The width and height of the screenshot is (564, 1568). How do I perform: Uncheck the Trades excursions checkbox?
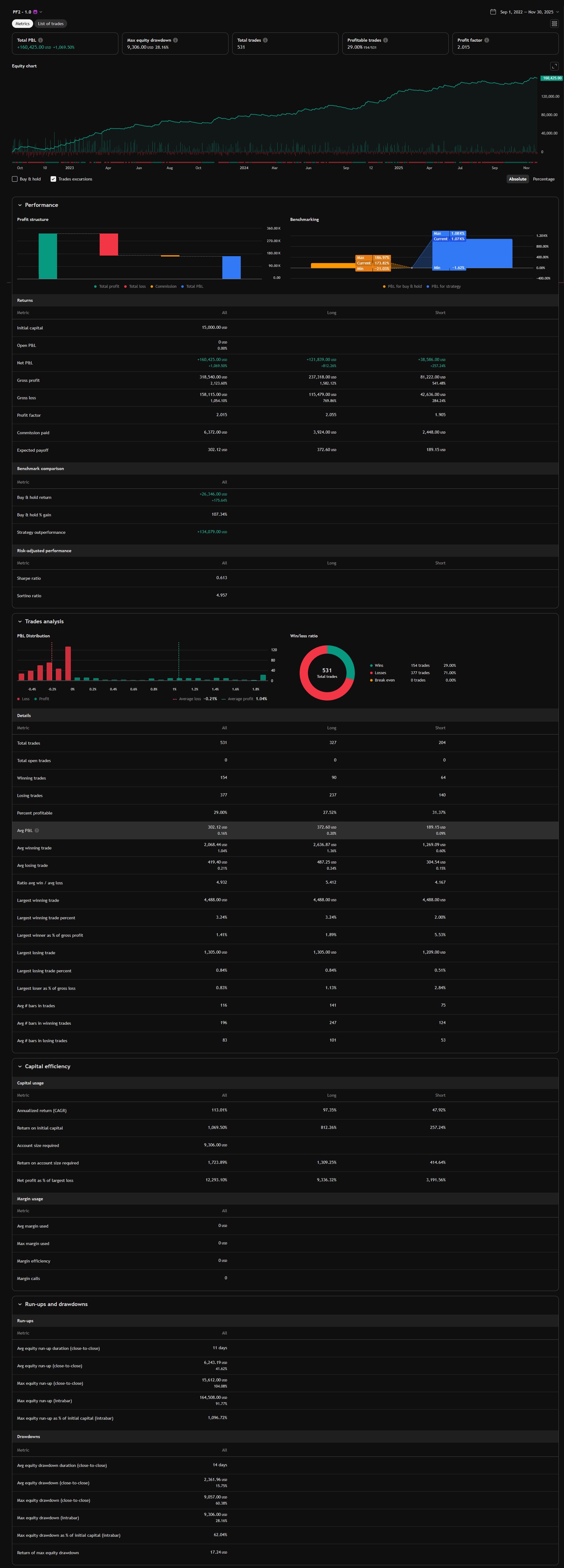54,179
